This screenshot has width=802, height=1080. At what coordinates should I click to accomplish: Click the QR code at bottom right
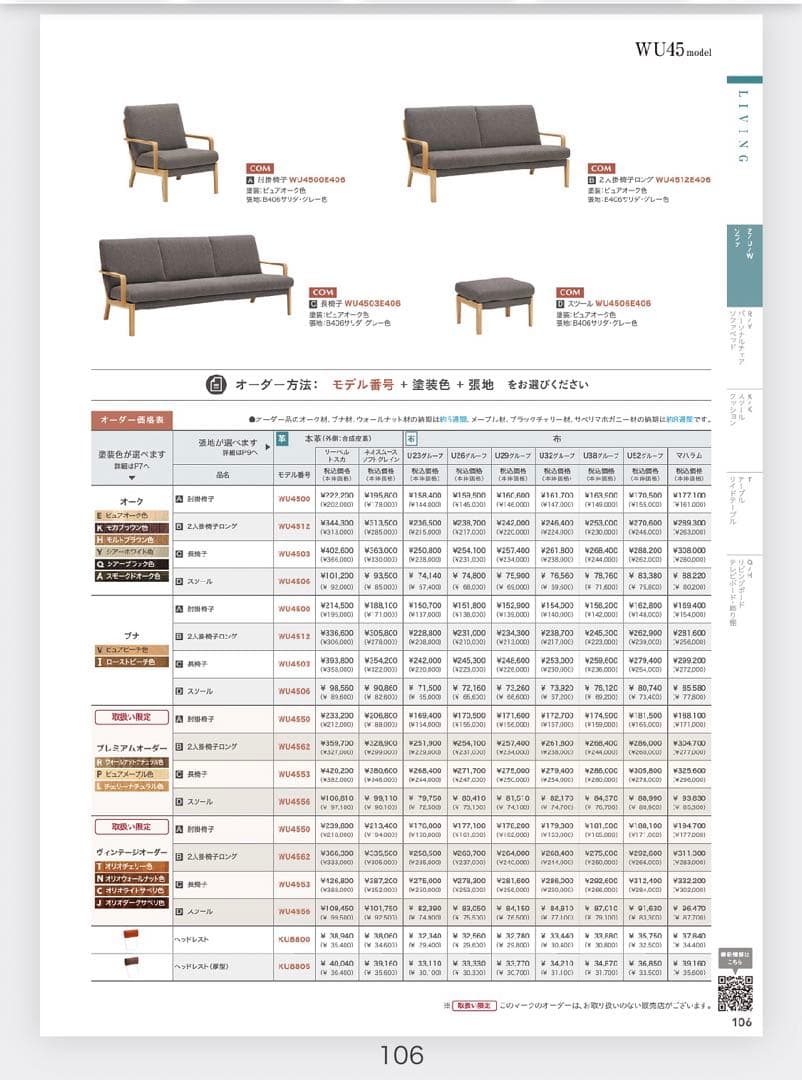click(735, 992)
